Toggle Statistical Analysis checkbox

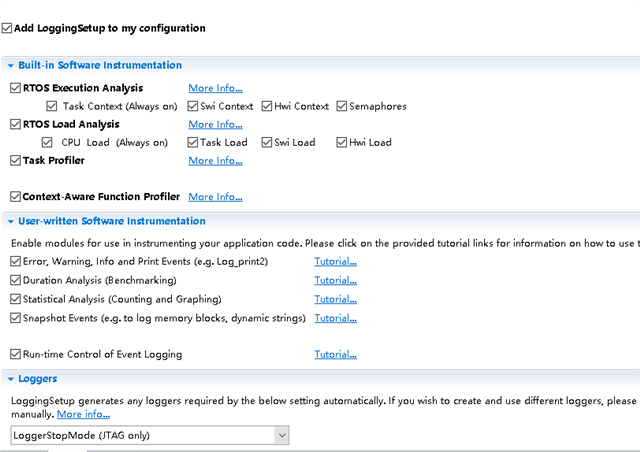point(15,299)
